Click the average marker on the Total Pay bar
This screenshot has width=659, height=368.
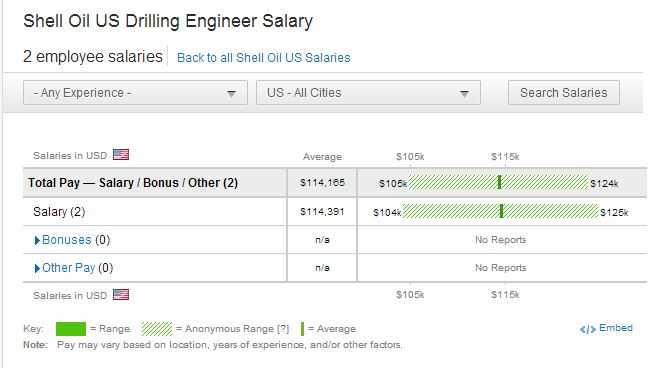coord(499,182)
